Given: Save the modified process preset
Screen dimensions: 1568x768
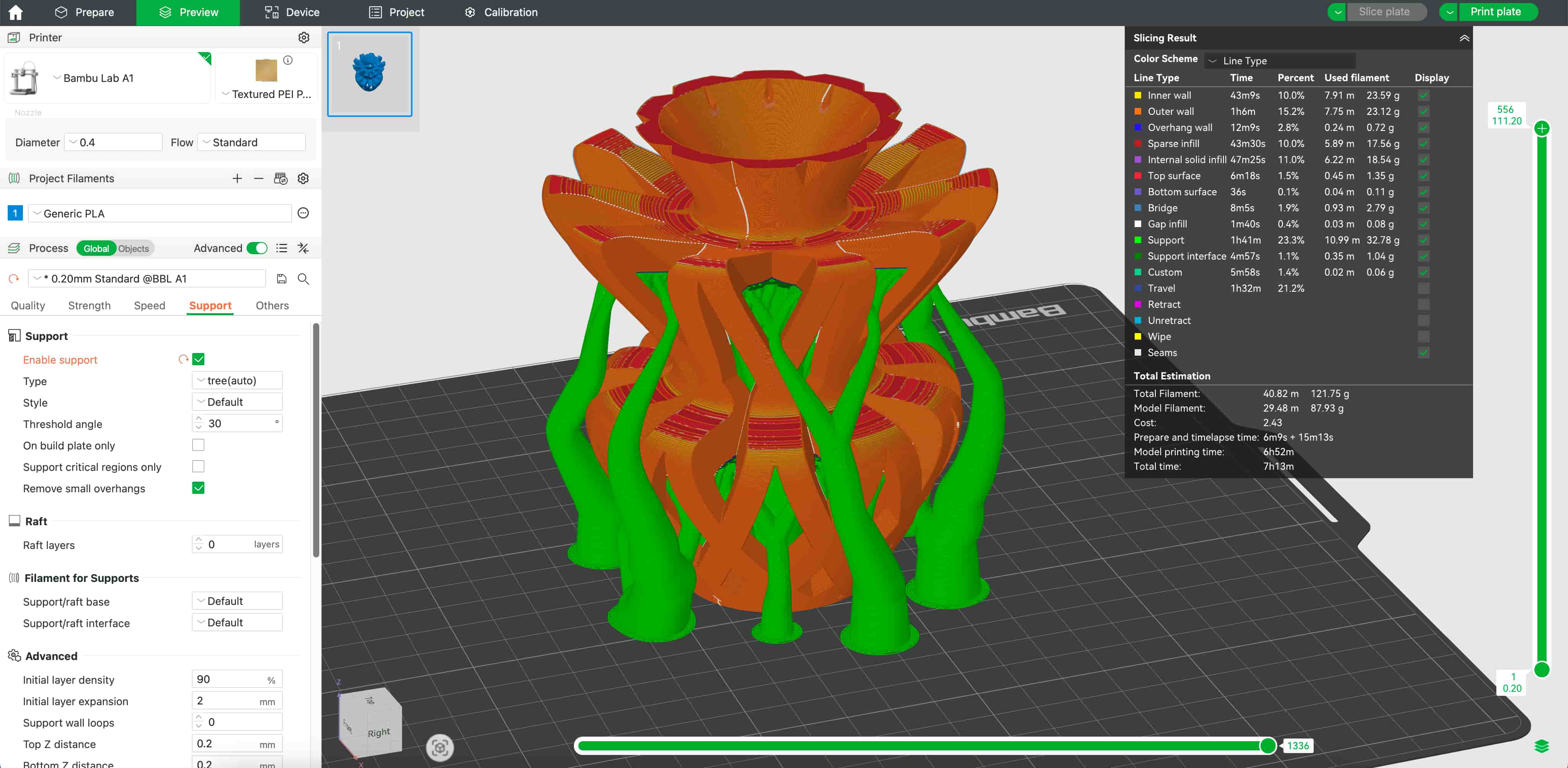Looking at the screenshot, I should click(281, 279).
